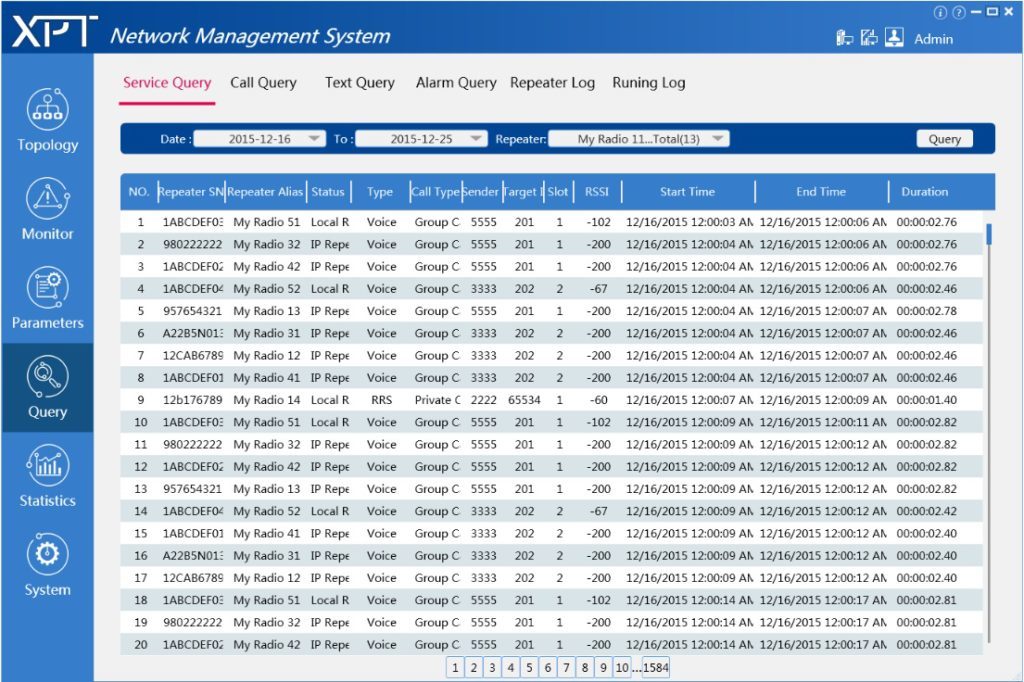This screenshot has height=682, width=1024.
Task: Sort by Duration column header
Action: tap(925, 192)
